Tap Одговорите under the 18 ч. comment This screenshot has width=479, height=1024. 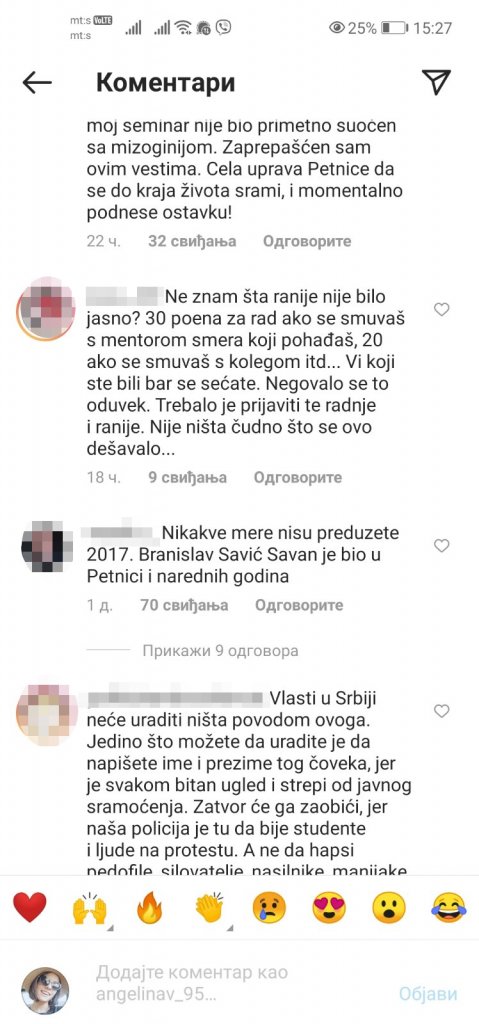(298, 477)
